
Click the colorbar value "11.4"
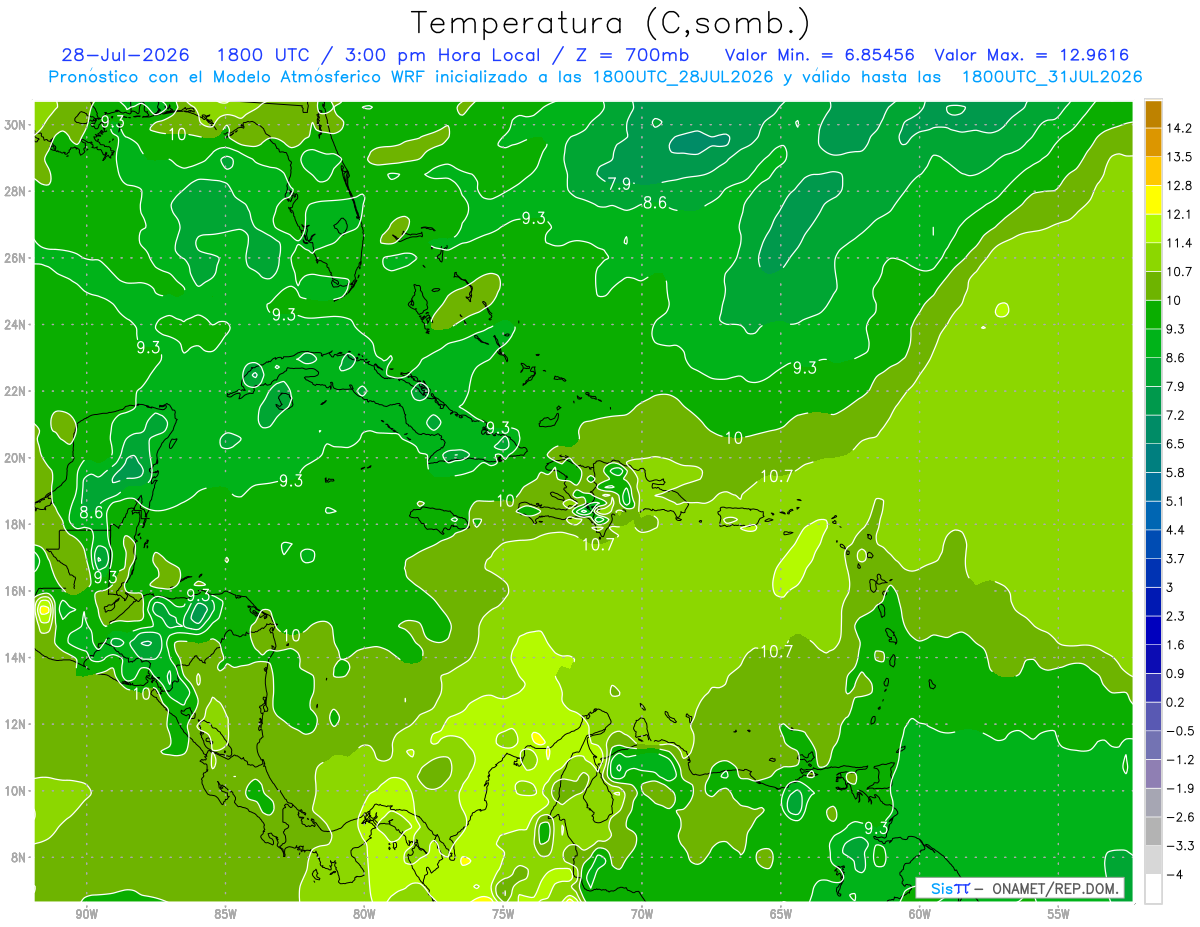pos(1179,243)
